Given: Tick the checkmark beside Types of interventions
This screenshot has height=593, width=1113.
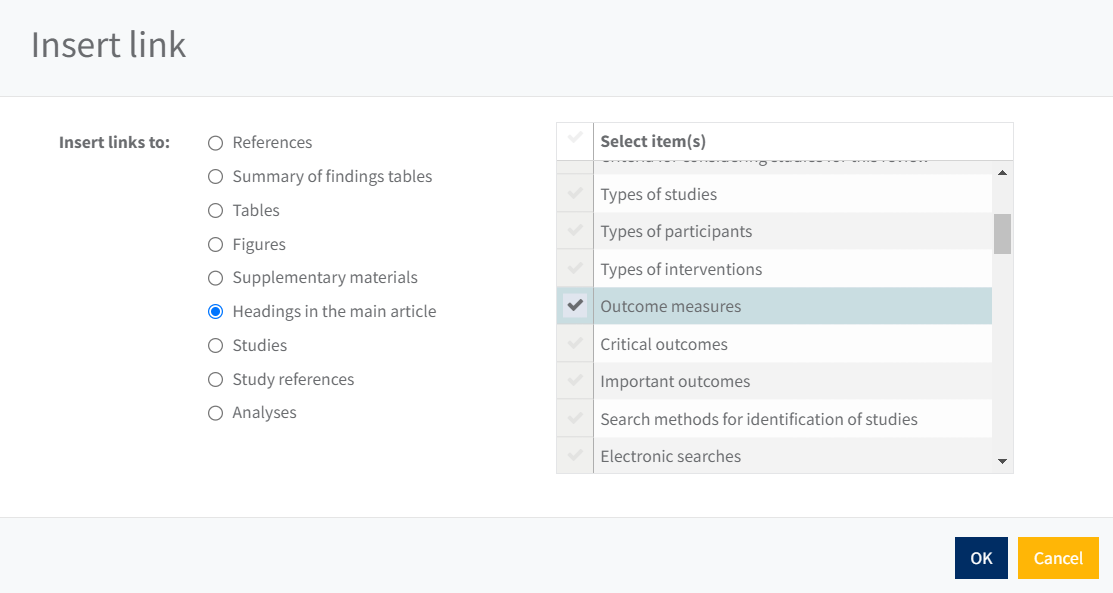Looking at the screenshot, I should (x=575, y=269).
